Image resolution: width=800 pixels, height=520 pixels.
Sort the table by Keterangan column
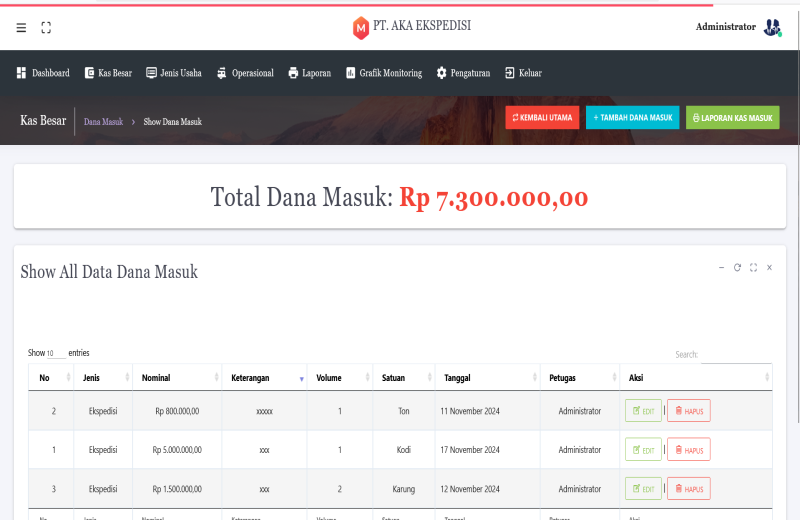(x=264, y=378)
